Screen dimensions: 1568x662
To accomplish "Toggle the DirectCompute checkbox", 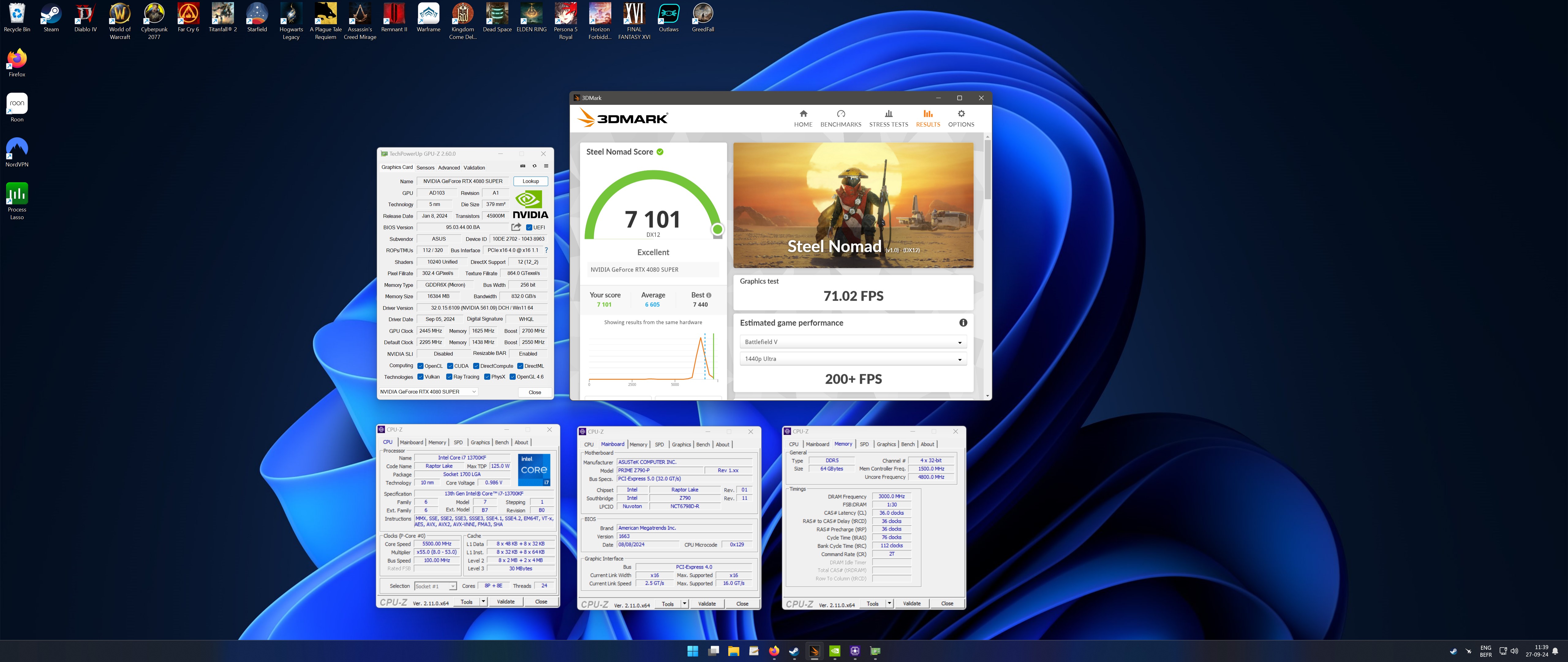I will pos(476,366).
